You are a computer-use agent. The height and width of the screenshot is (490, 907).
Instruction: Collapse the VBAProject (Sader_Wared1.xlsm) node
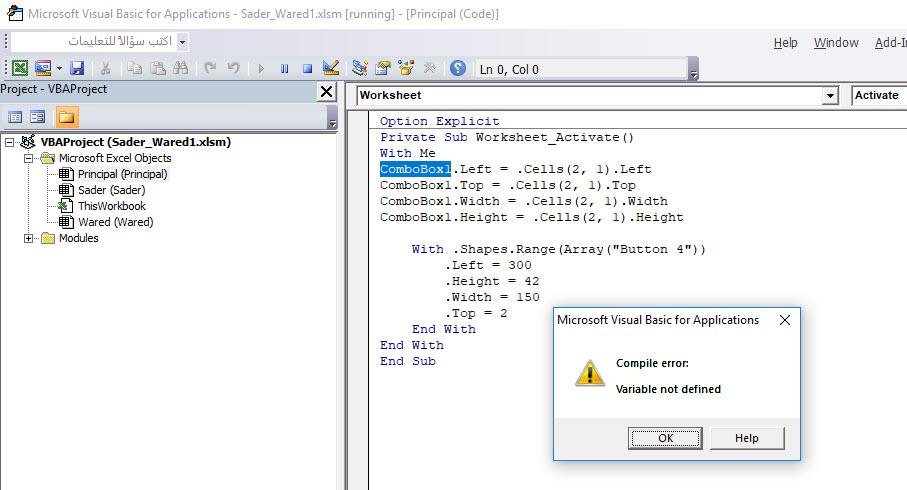9,142
